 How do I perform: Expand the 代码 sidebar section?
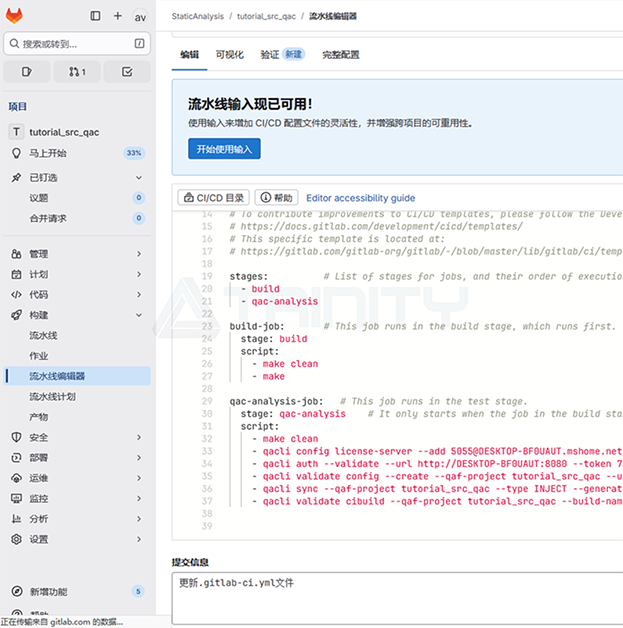(76, 295)
